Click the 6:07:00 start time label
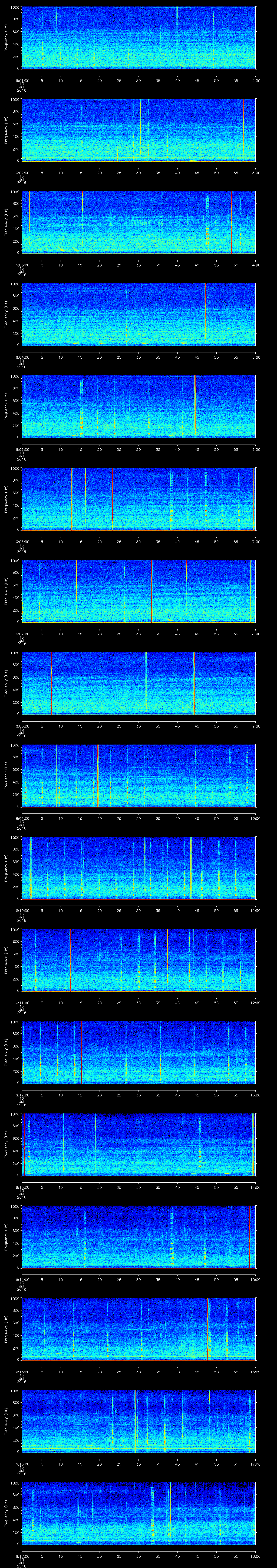277x1568 pixels. tap(22, 634)
